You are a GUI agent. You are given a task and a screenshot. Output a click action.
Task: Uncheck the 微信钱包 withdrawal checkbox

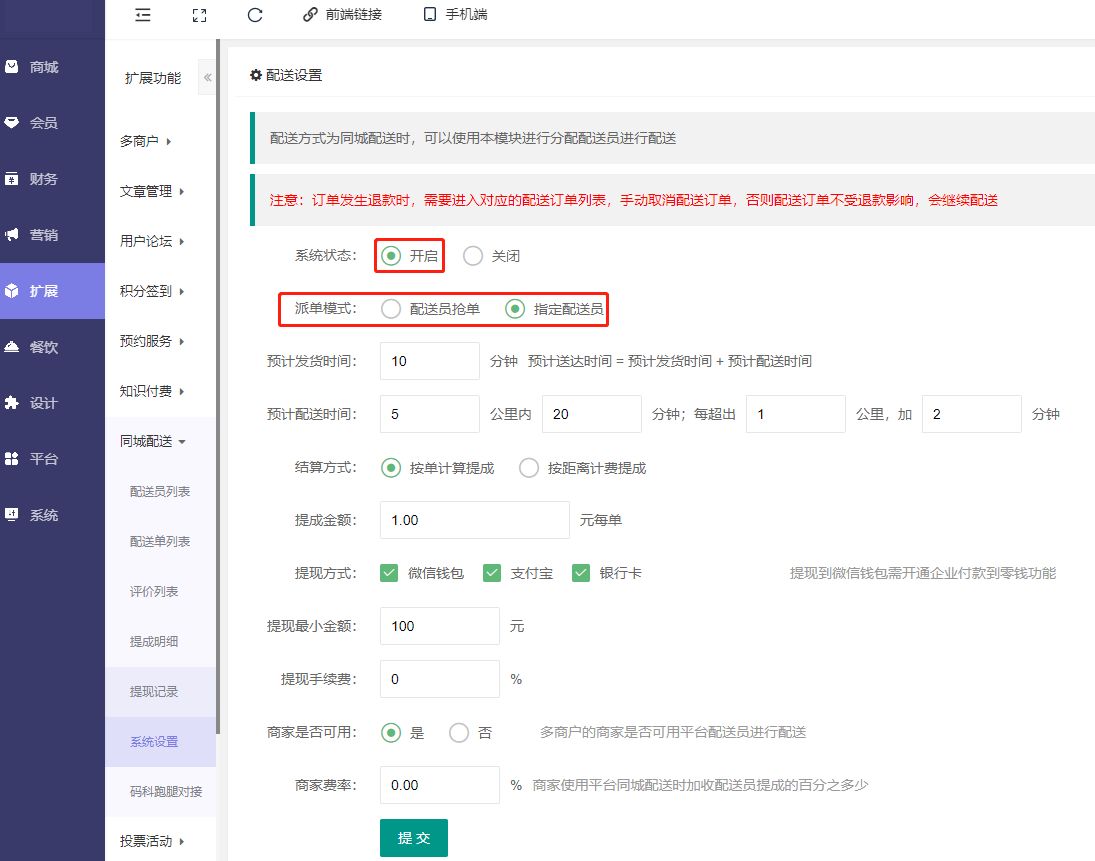click(x=390, y=573)
